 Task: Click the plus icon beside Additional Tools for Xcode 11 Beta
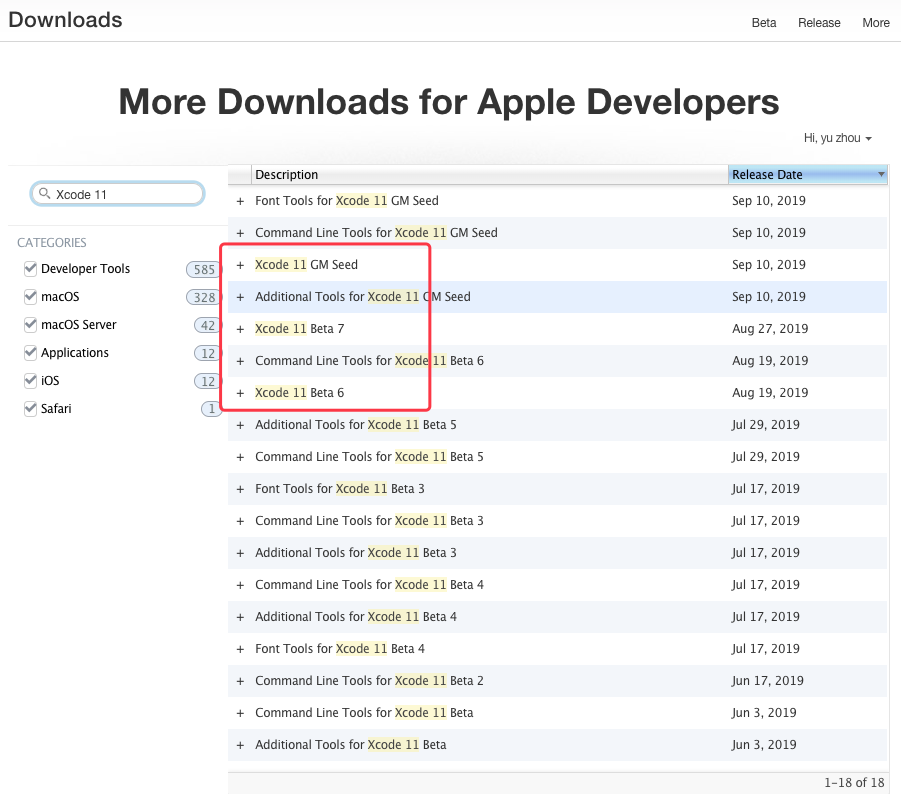[x=240, y=744]
